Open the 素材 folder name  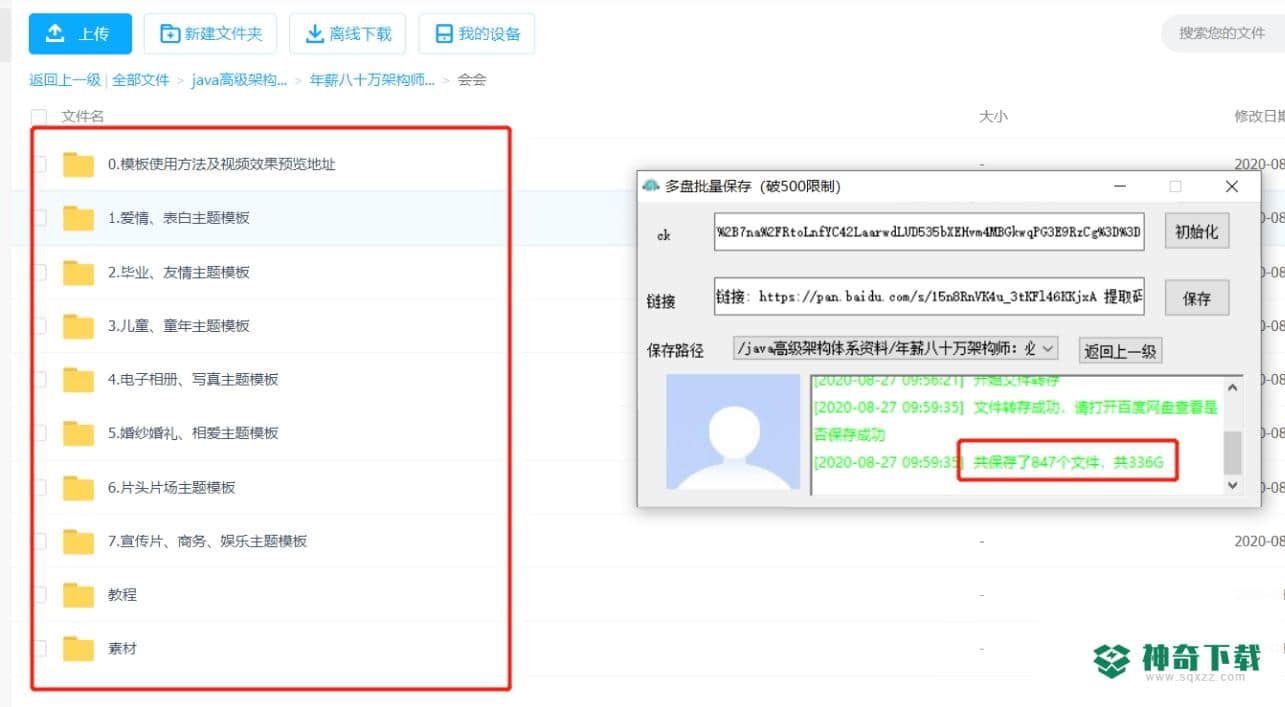pos(122,649)
